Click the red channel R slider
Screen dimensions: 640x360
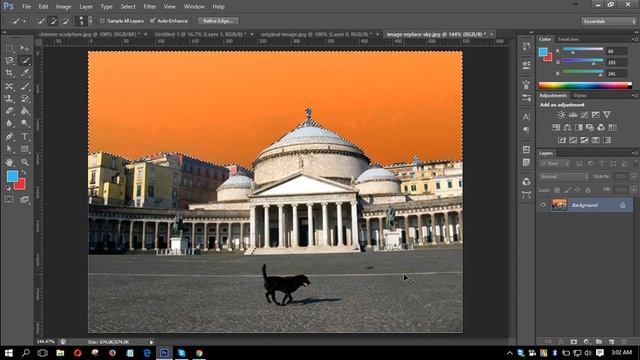pos(583,50)
